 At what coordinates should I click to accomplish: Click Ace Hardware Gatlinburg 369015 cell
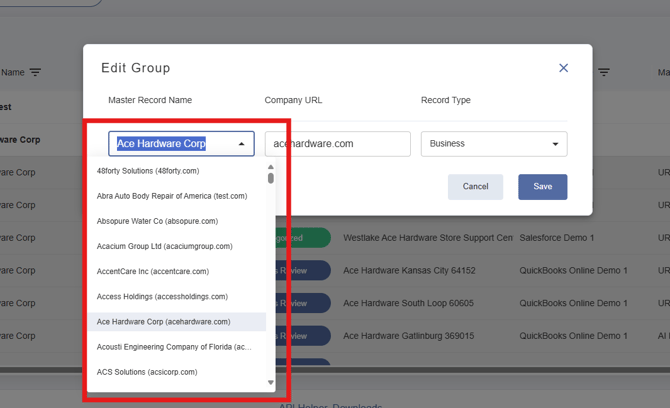pyautogui.click(x=408, y=336)
